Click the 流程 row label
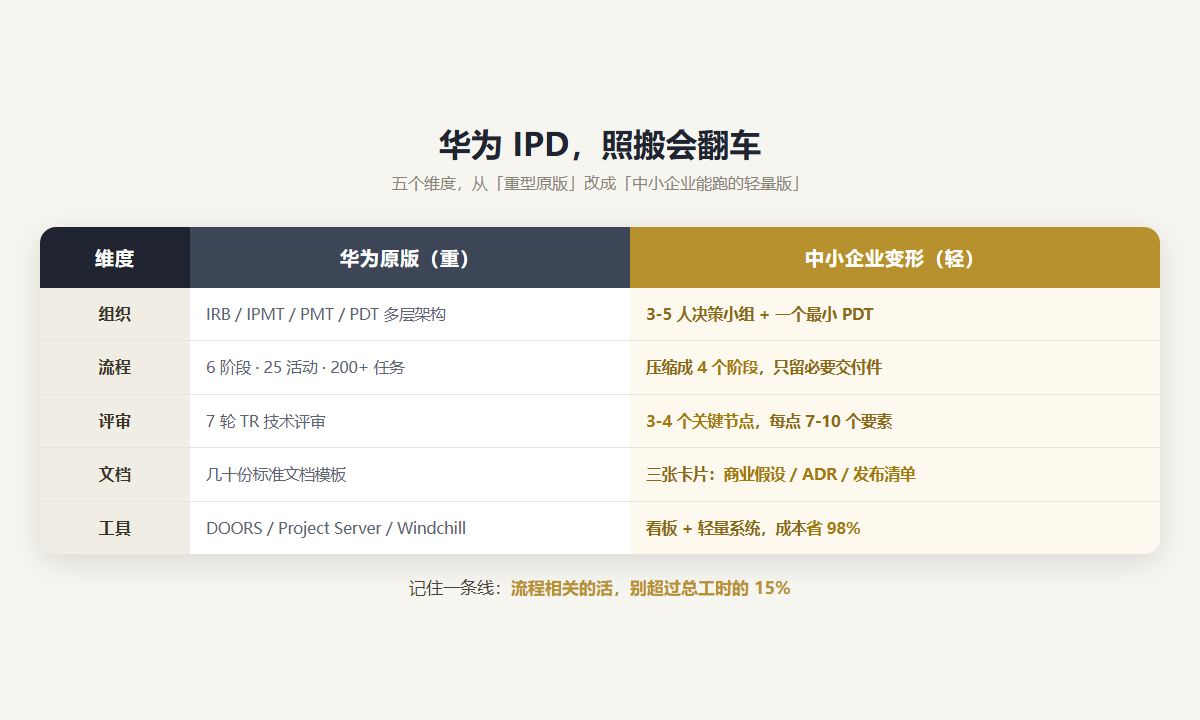 click(x=115, y=367)
